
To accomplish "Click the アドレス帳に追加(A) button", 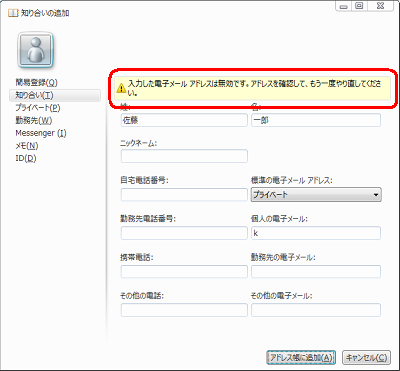I will point(301,358).
